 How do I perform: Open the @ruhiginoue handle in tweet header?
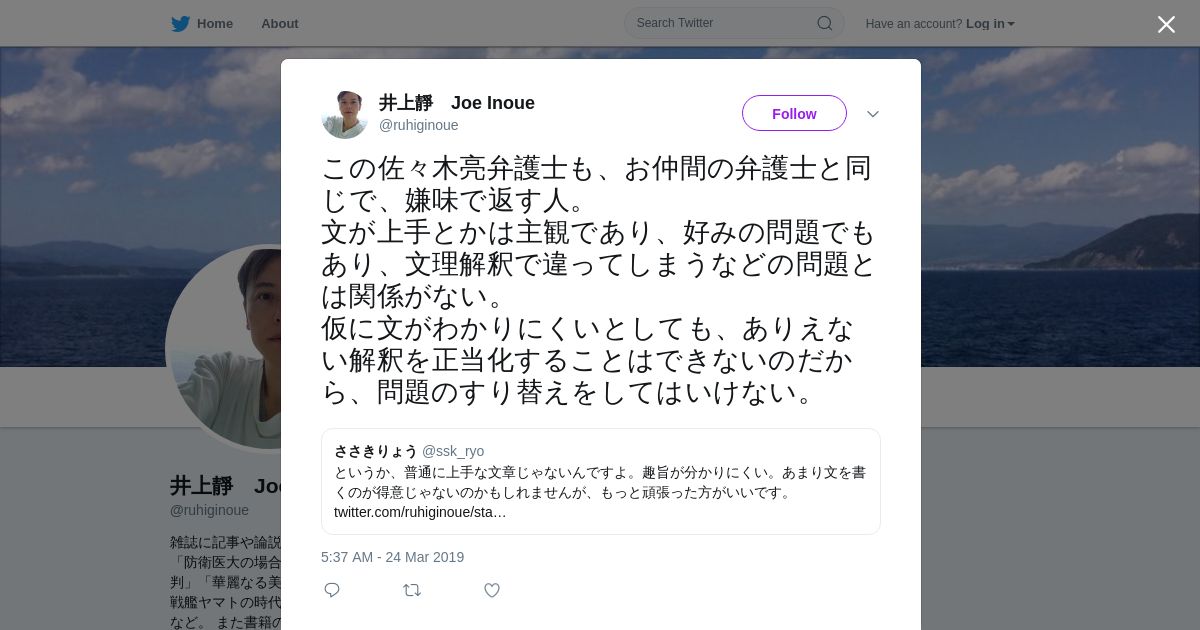(x=419, y=125)
